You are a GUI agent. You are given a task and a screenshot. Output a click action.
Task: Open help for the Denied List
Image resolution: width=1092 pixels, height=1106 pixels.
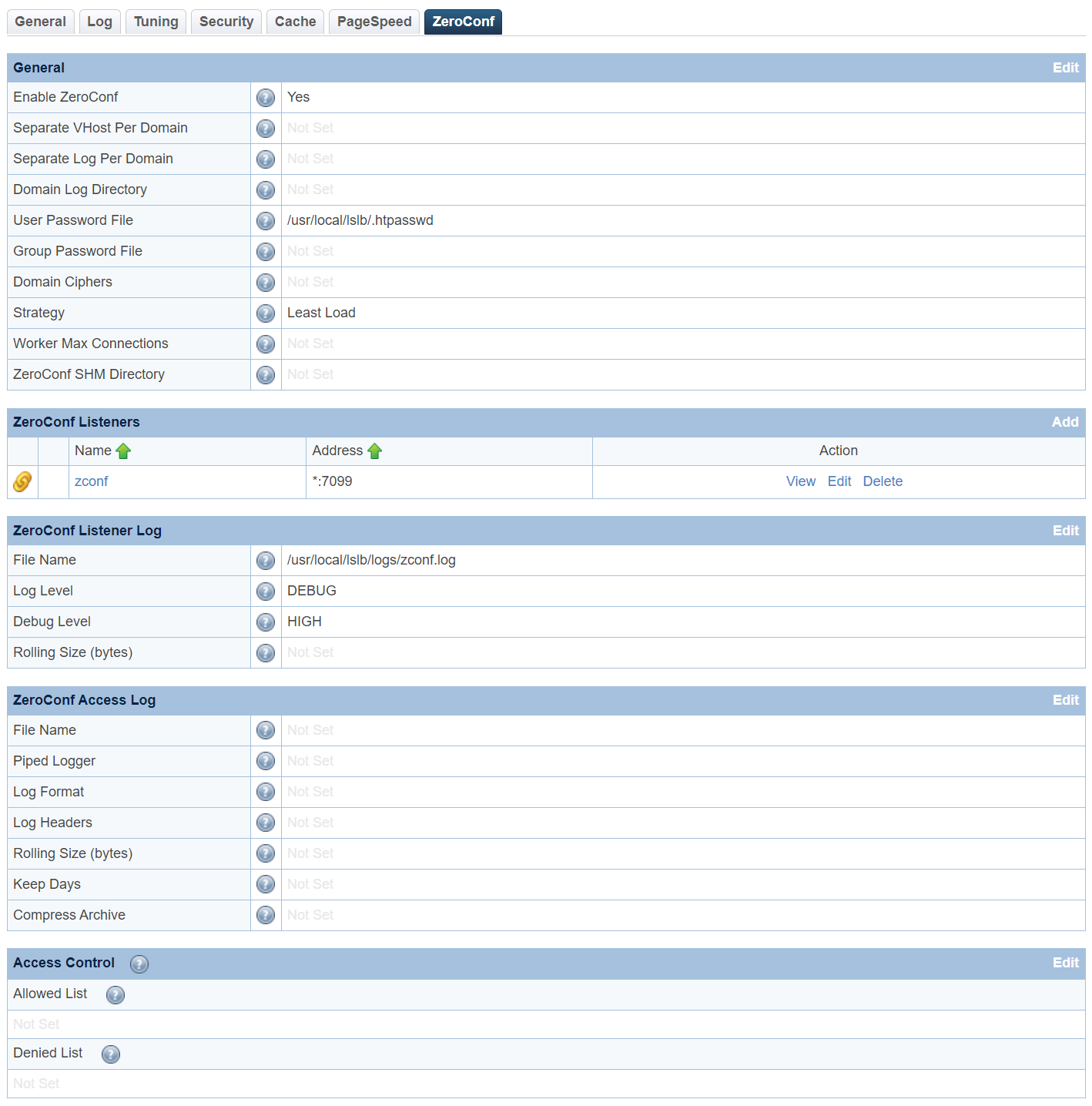111,1054
